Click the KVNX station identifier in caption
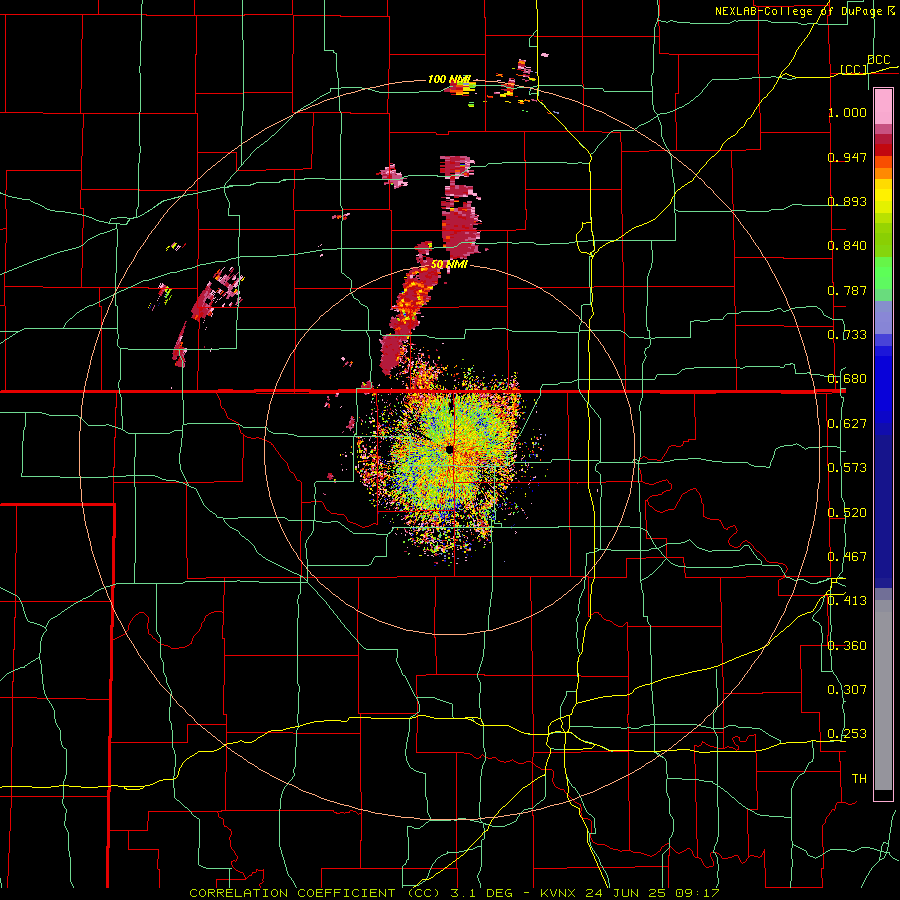 click(x=560, y=893)
